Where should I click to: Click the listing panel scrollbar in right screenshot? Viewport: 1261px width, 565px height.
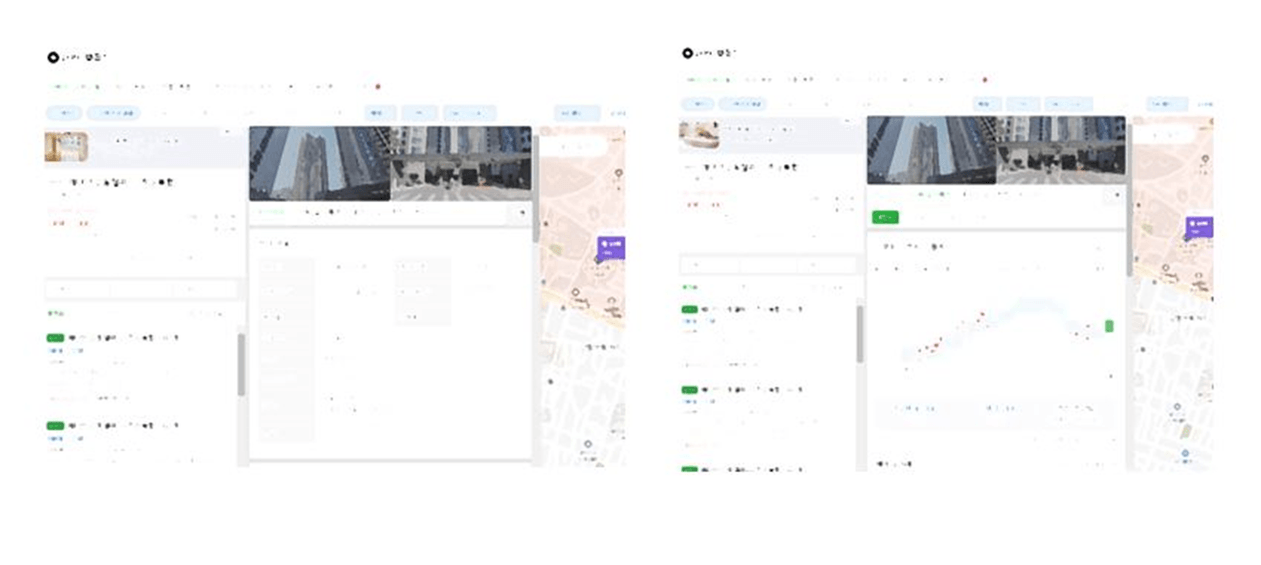coord(859,334)
